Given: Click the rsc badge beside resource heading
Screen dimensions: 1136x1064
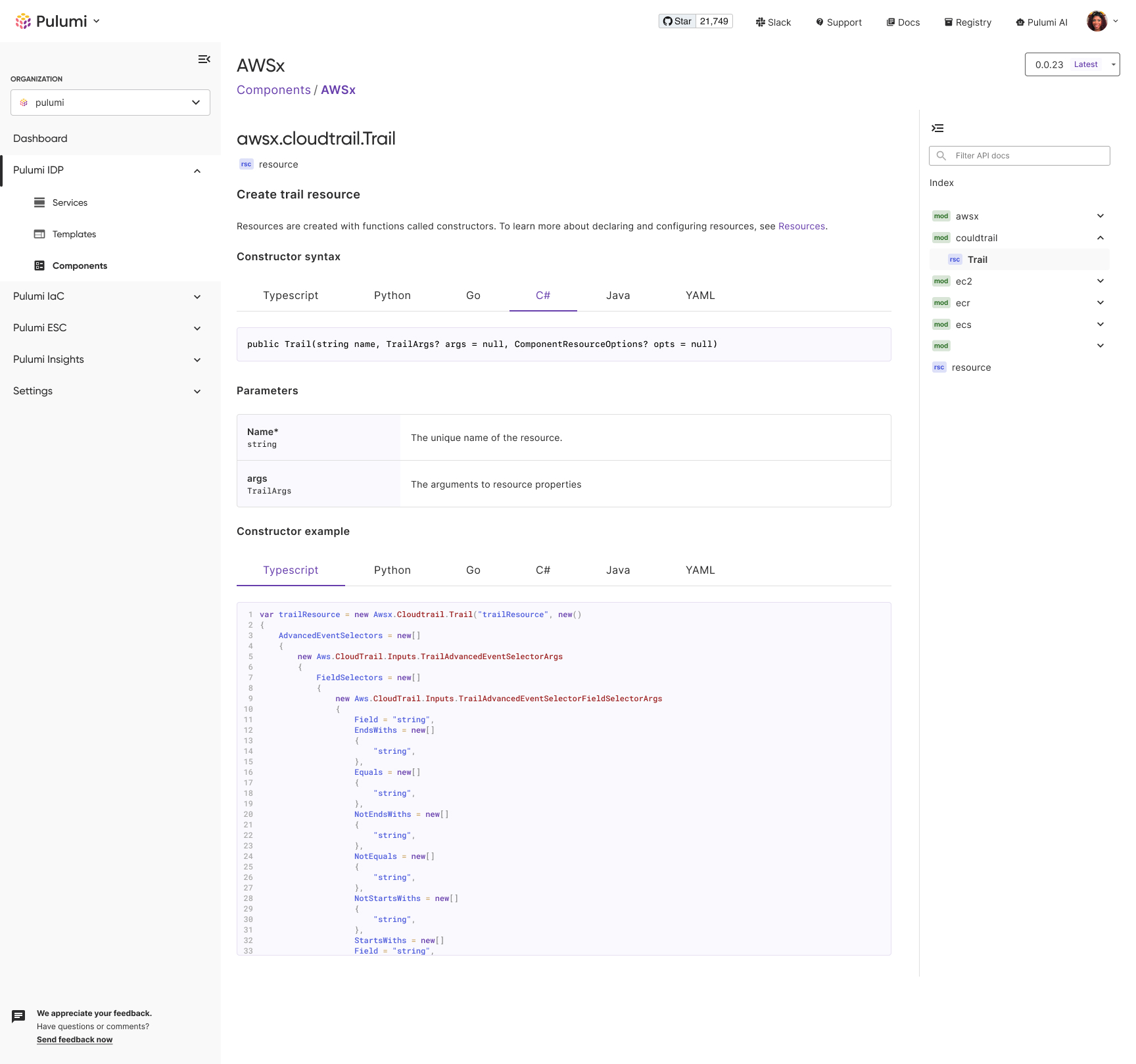Looking at the screenshot, I should (x=247, y=164).
